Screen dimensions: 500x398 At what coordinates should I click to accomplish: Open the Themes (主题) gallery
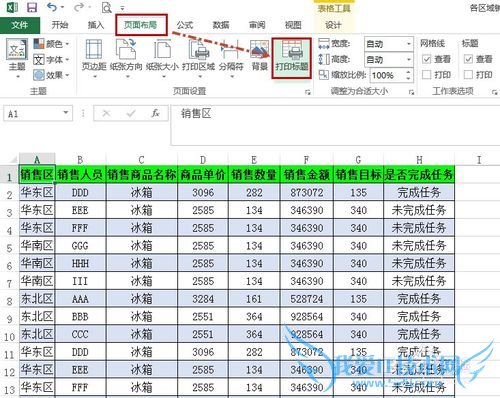point(17,59)
